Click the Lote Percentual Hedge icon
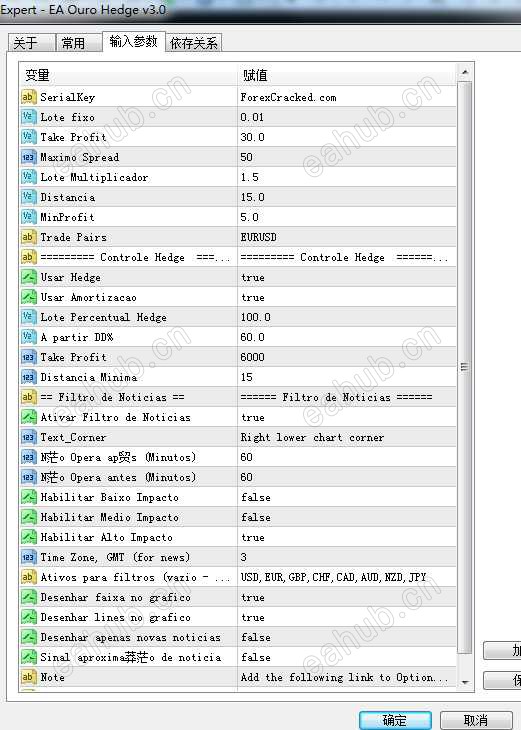The height and width of the screenshot is (730, 521). pyautogui.click(x=28, y=317)
